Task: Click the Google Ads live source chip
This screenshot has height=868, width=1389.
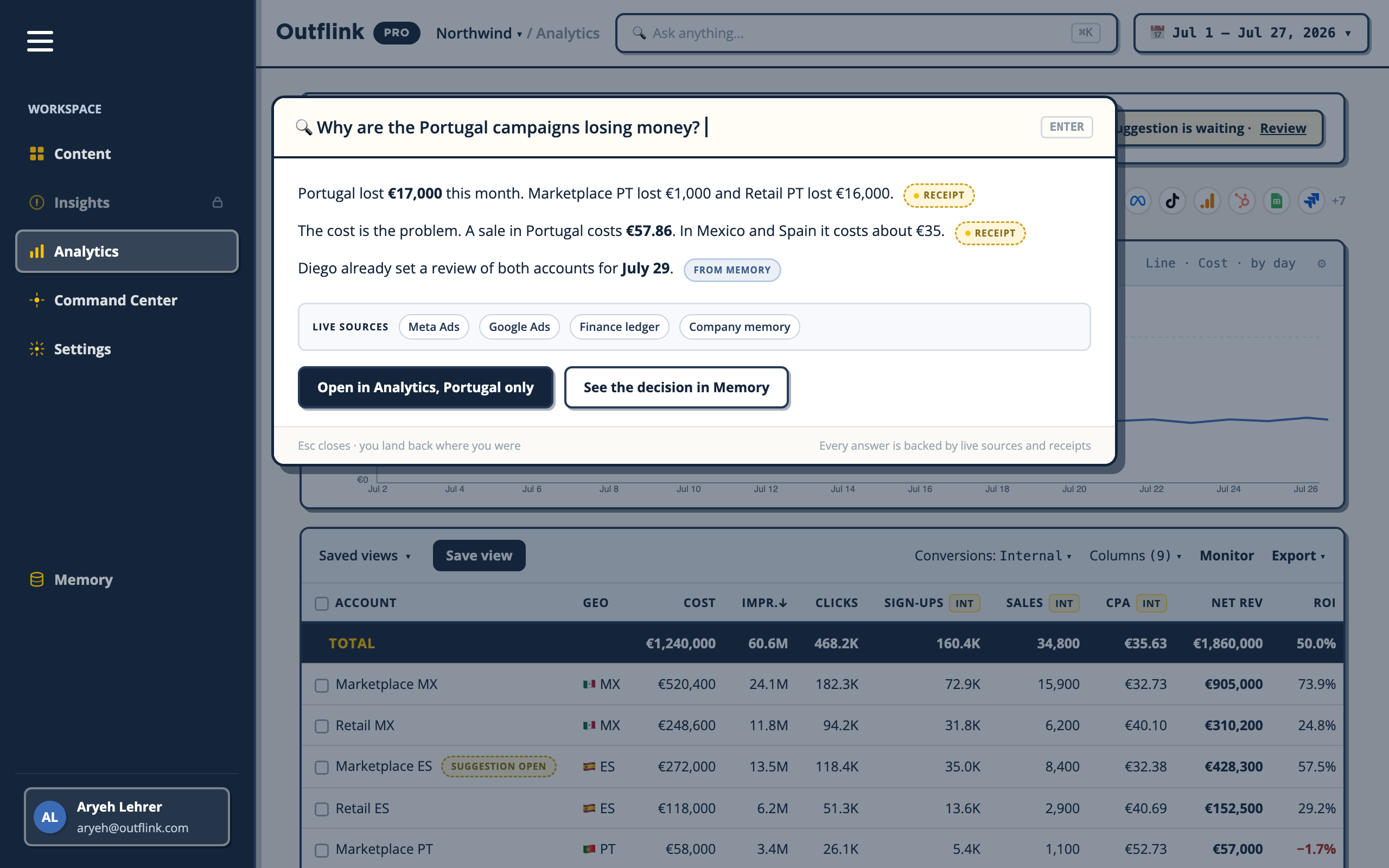Action: (x=519, y=327)
